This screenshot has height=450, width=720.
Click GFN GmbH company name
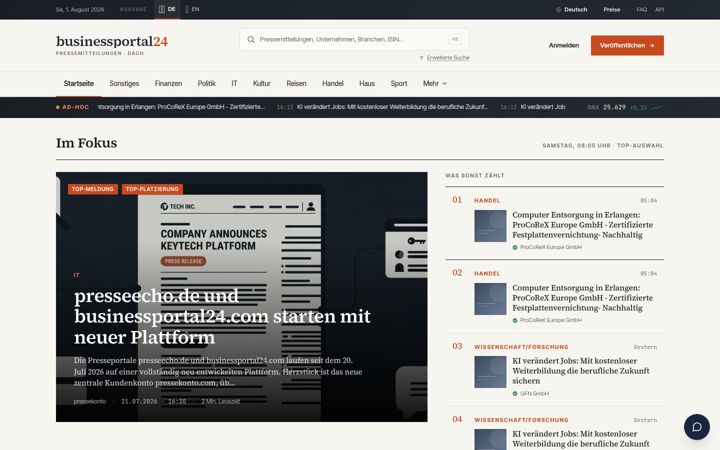click(x=534, y=394)
